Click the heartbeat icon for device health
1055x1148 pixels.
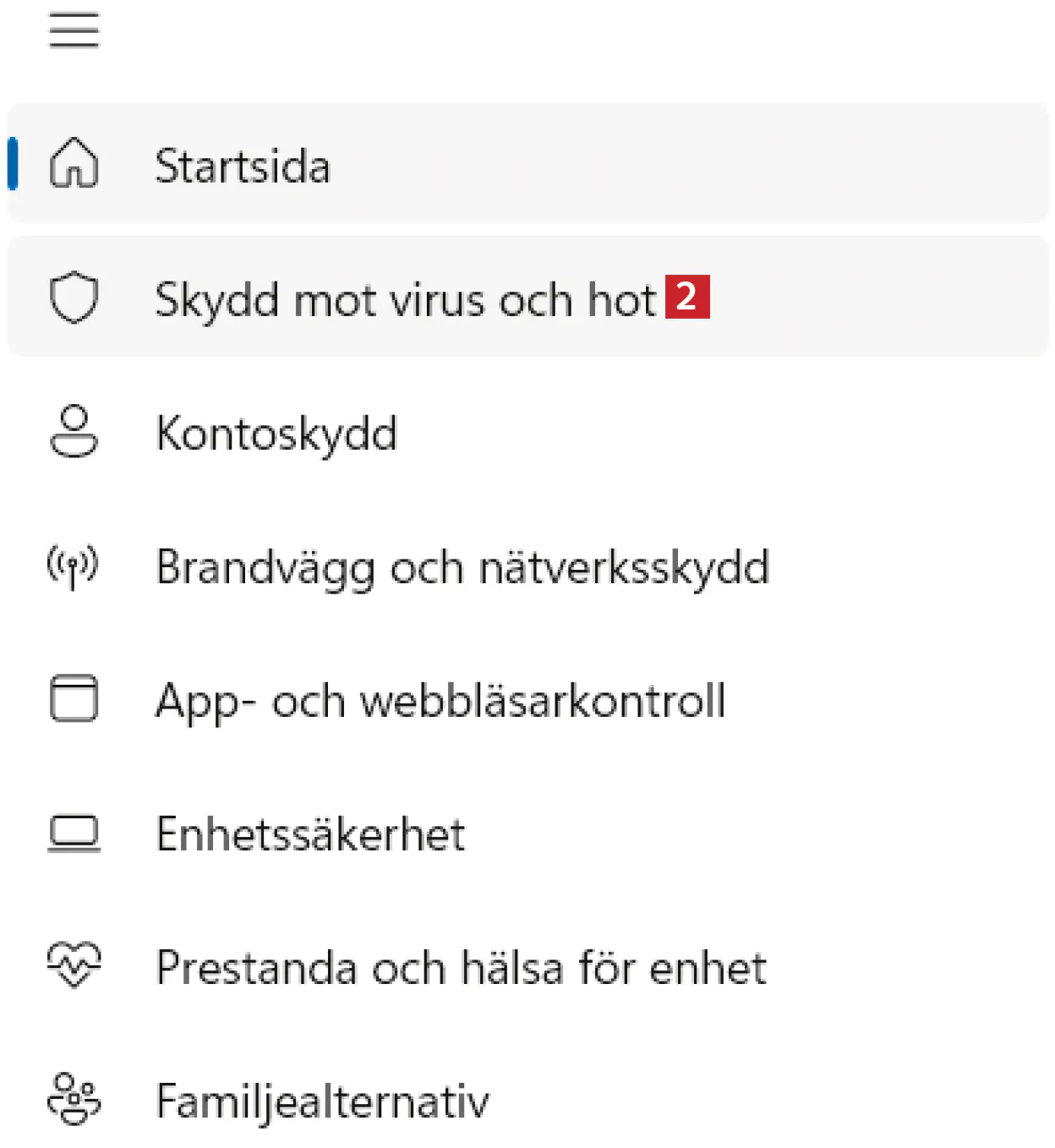(74, 965)
